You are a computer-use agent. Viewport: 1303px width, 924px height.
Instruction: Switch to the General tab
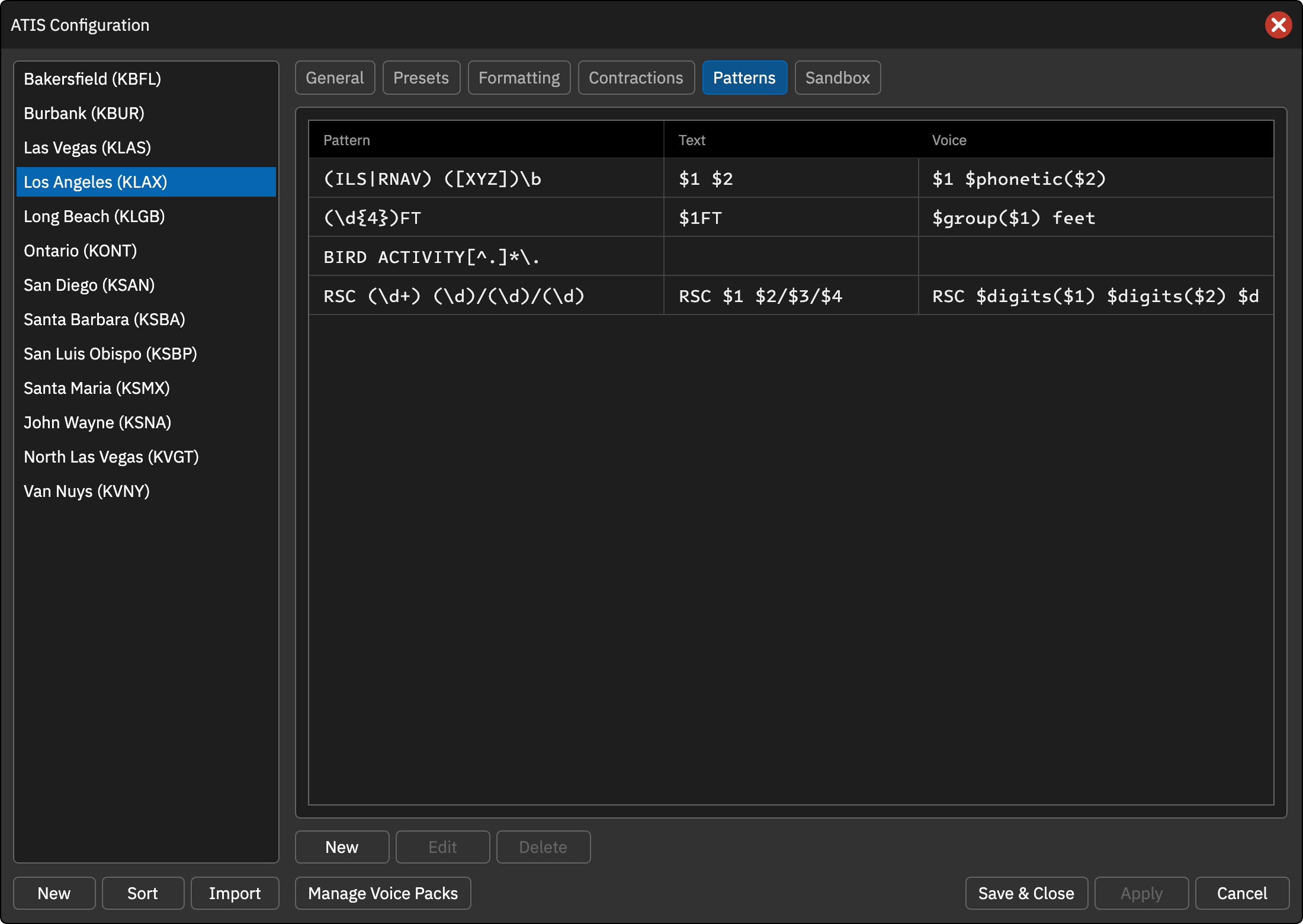(x=335, y=78)
